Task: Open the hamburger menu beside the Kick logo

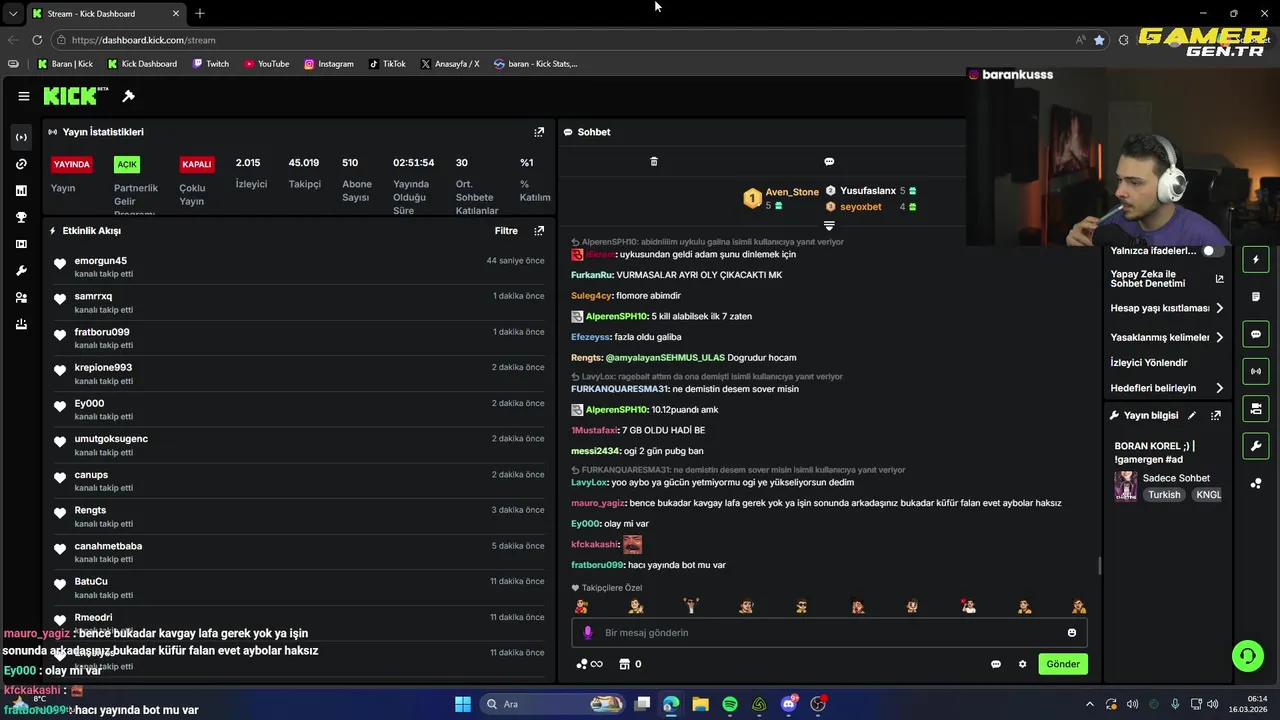Action: (23, 96)
